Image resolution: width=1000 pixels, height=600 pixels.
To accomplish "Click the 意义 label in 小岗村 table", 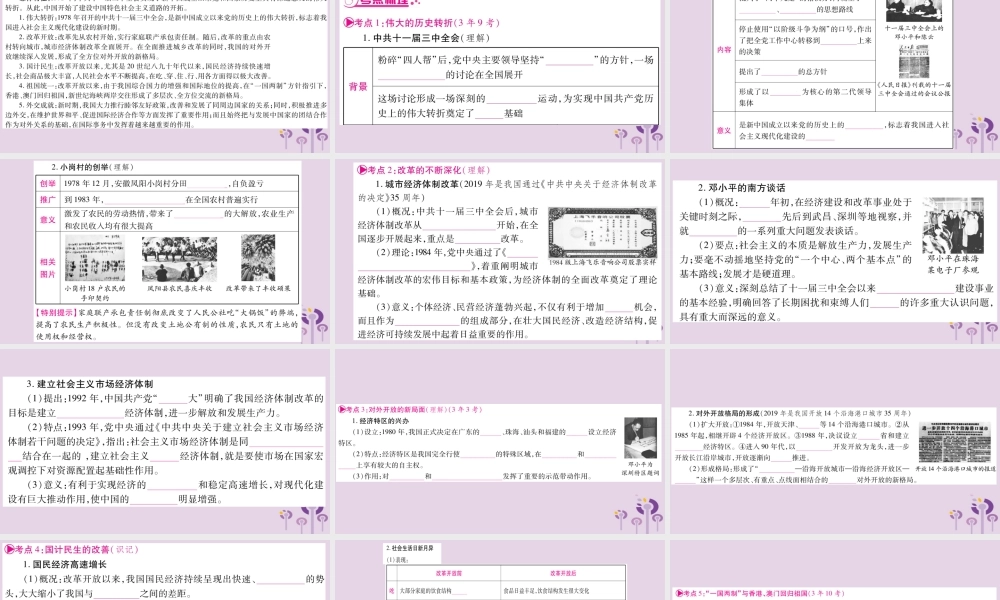I will point(48,219).
